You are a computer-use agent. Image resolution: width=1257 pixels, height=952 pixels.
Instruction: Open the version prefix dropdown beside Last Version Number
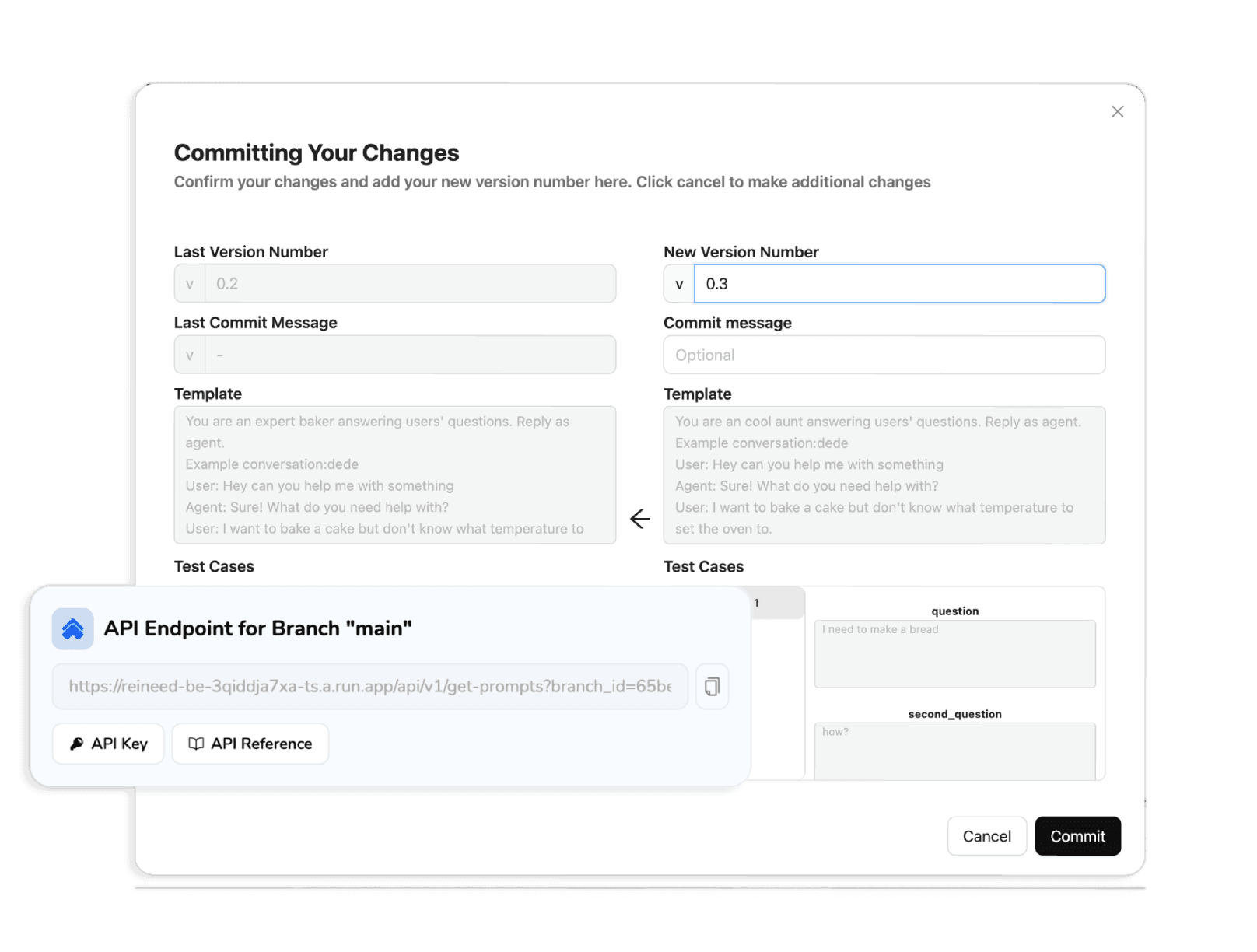coord(189,283)
